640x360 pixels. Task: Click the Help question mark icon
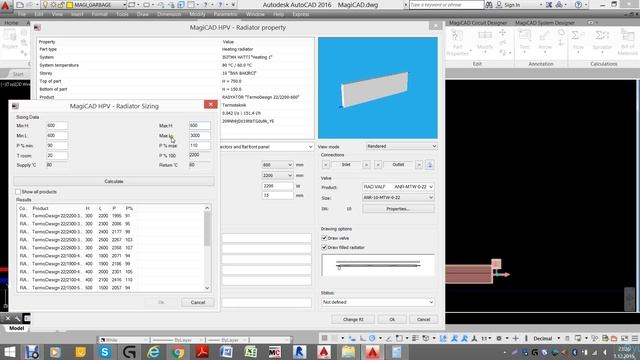point(578,5)
